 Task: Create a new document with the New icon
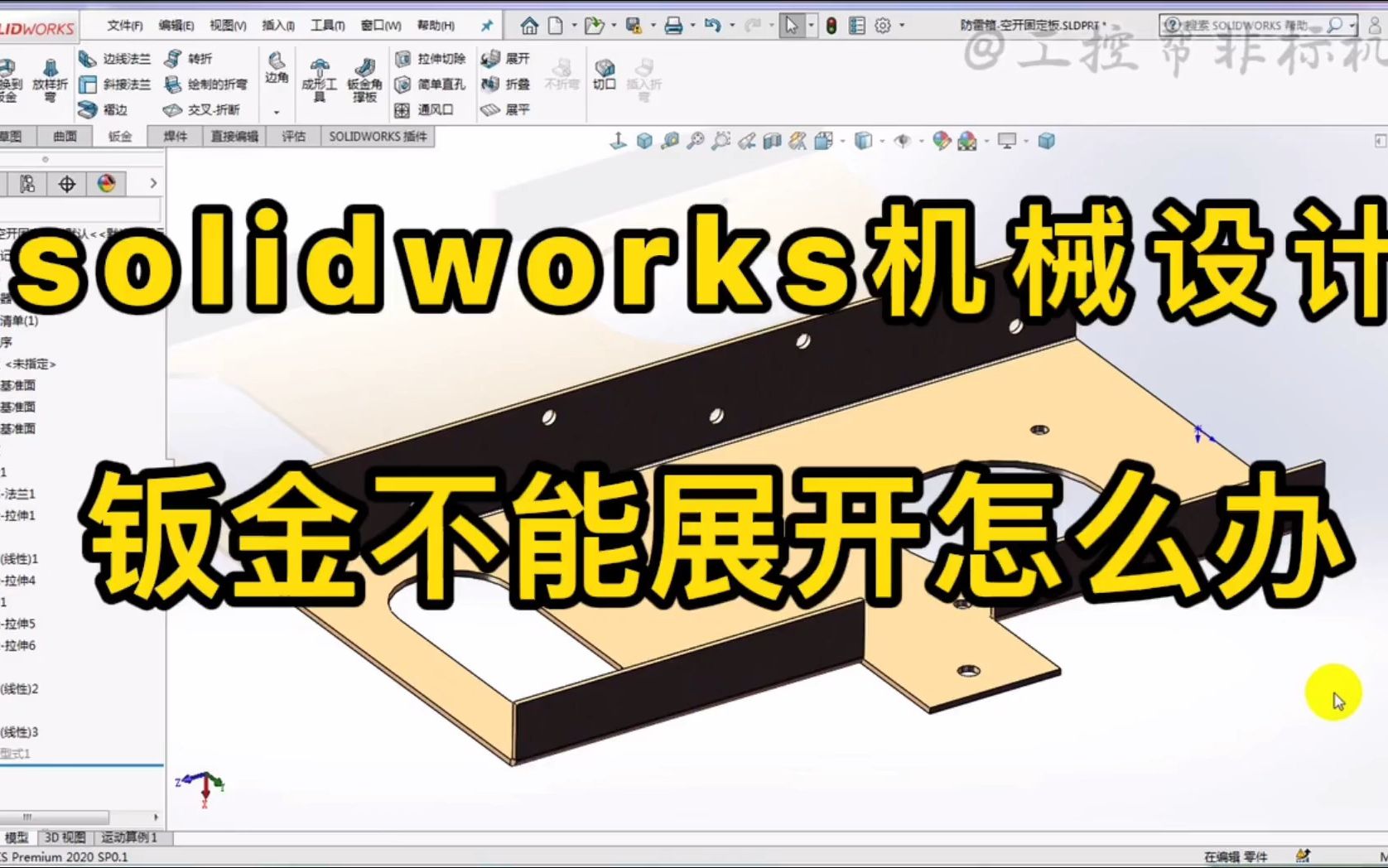coord(555,26)
